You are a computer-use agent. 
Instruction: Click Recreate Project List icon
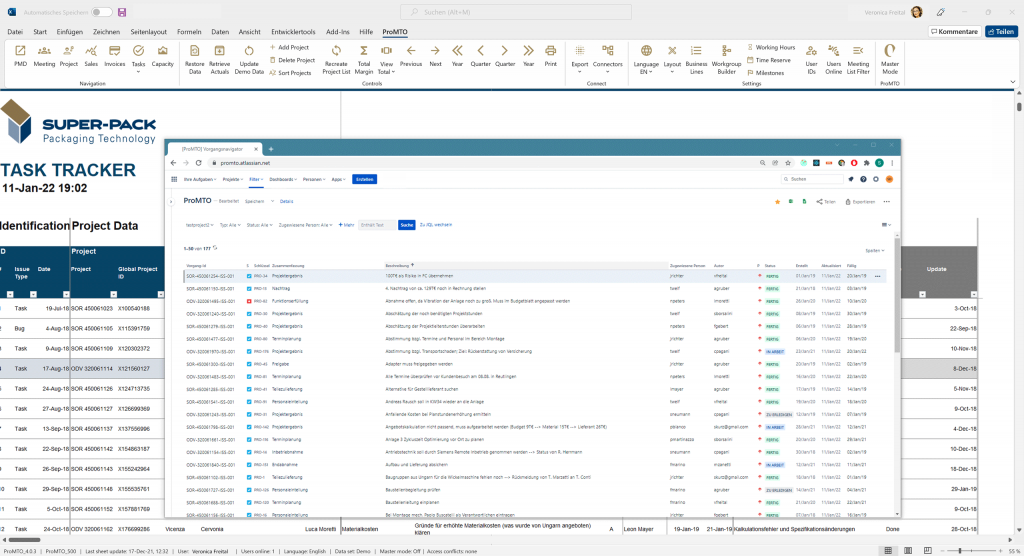(336, 52)
